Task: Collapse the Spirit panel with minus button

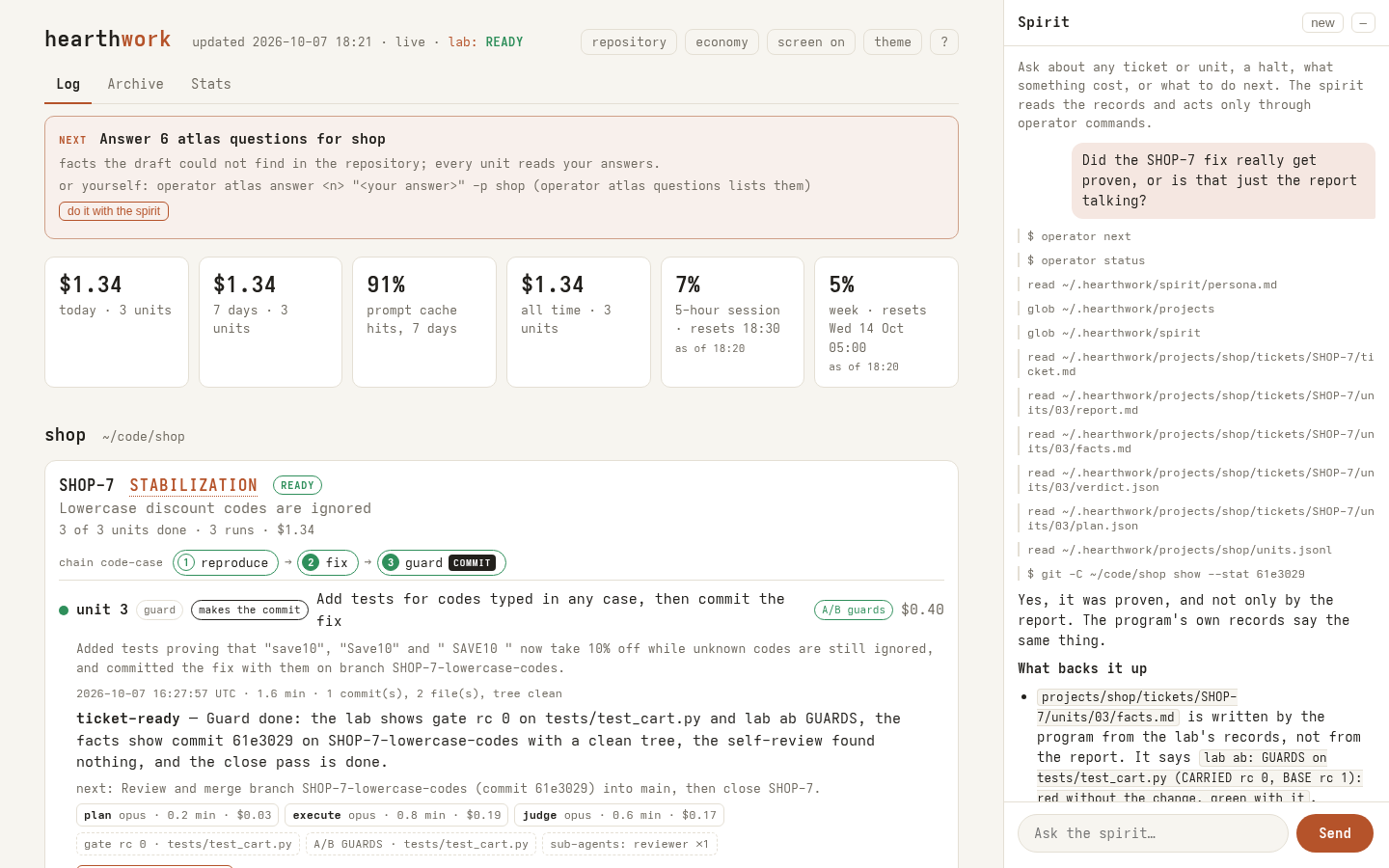Action: [1363, 22]
